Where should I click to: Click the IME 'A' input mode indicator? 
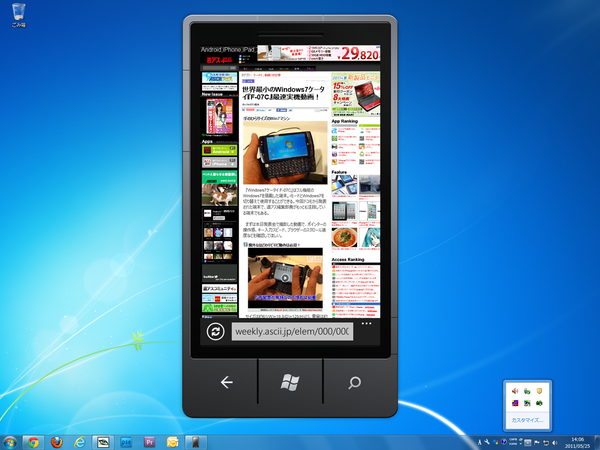tap(479, 443)
